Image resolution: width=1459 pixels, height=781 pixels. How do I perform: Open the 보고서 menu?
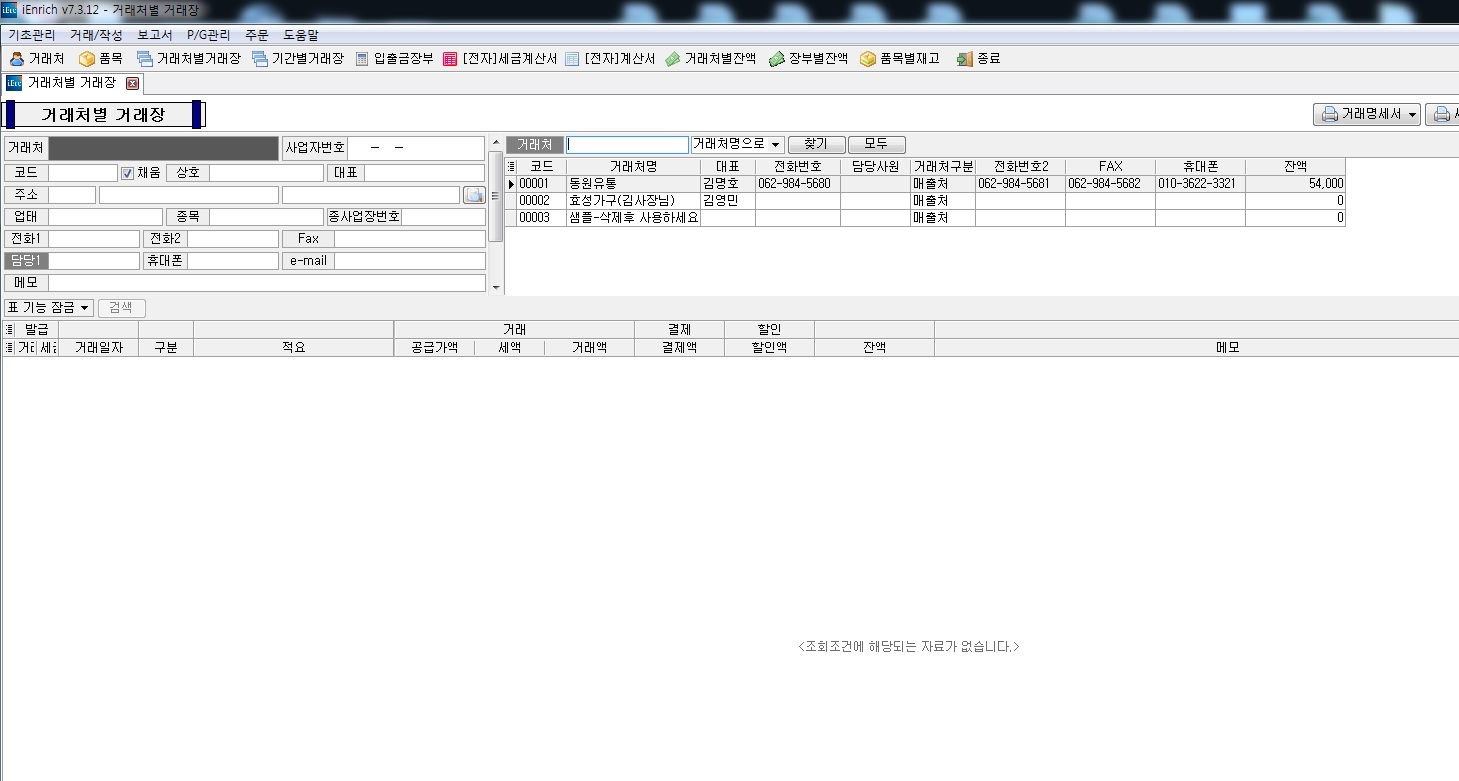[x=154, y=35]
